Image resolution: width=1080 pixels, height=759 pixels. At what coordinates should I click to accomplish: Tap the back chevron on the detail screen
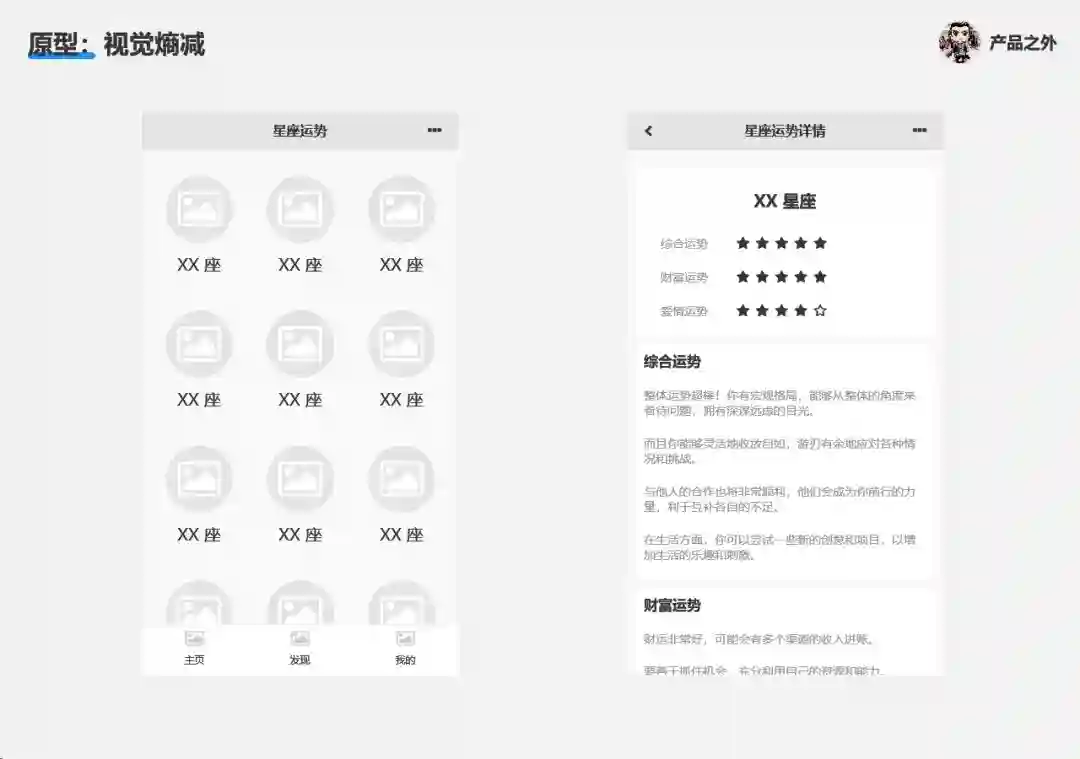(x=649, y=130)
